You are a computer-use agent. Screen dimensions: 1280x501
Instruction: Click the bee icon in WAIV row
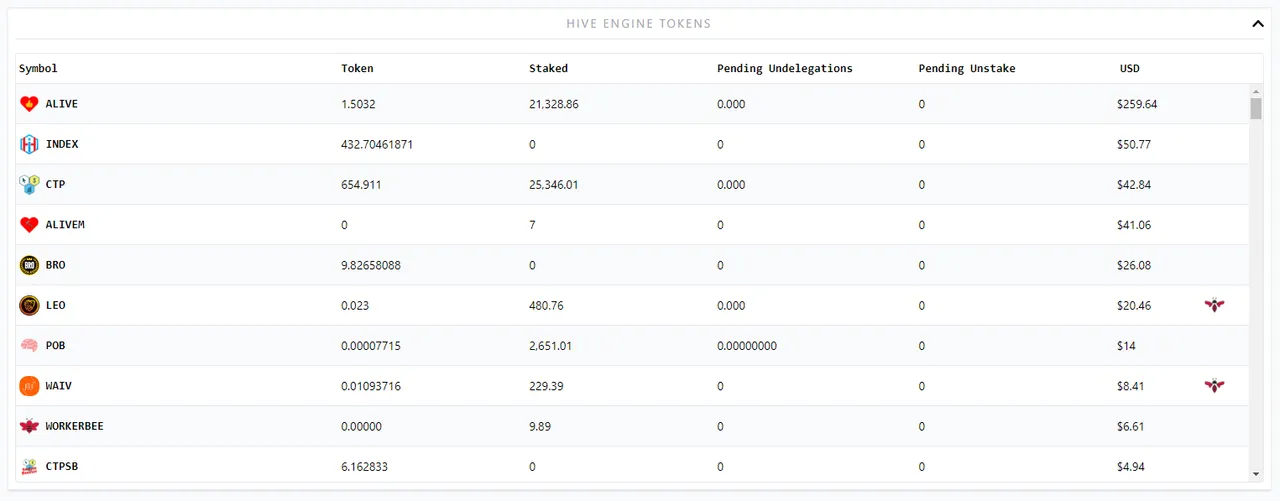click(x=1214, y=386)
